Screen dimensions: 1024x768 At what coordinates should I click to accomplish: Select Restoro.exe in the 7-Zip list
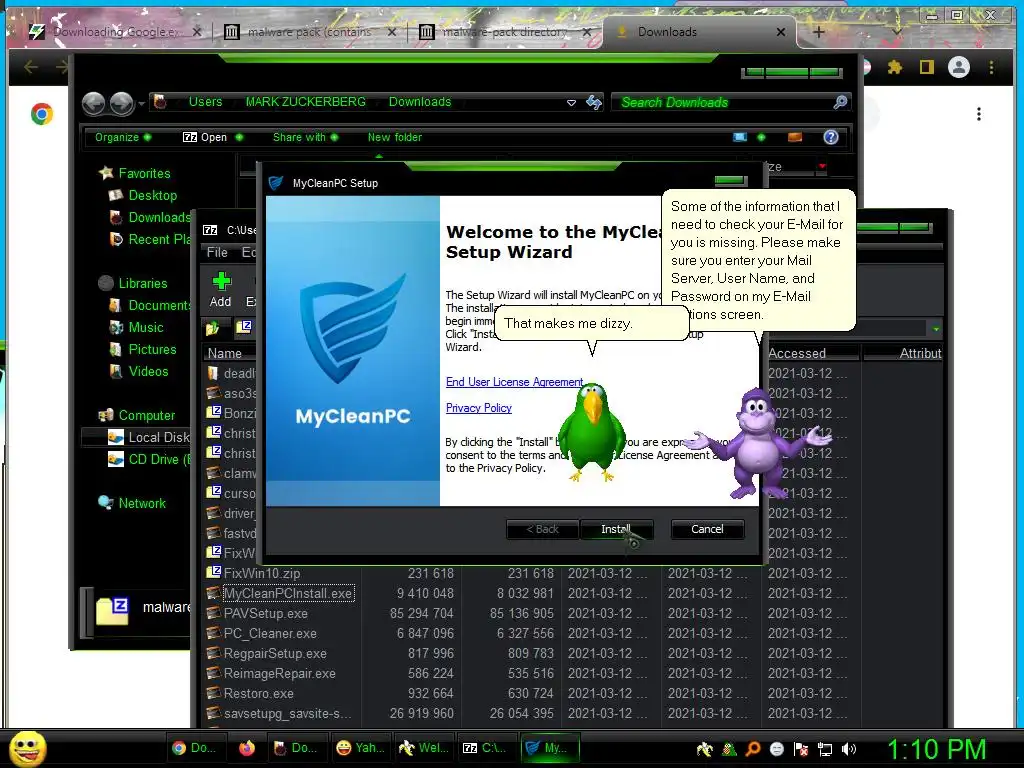point(259,694)
